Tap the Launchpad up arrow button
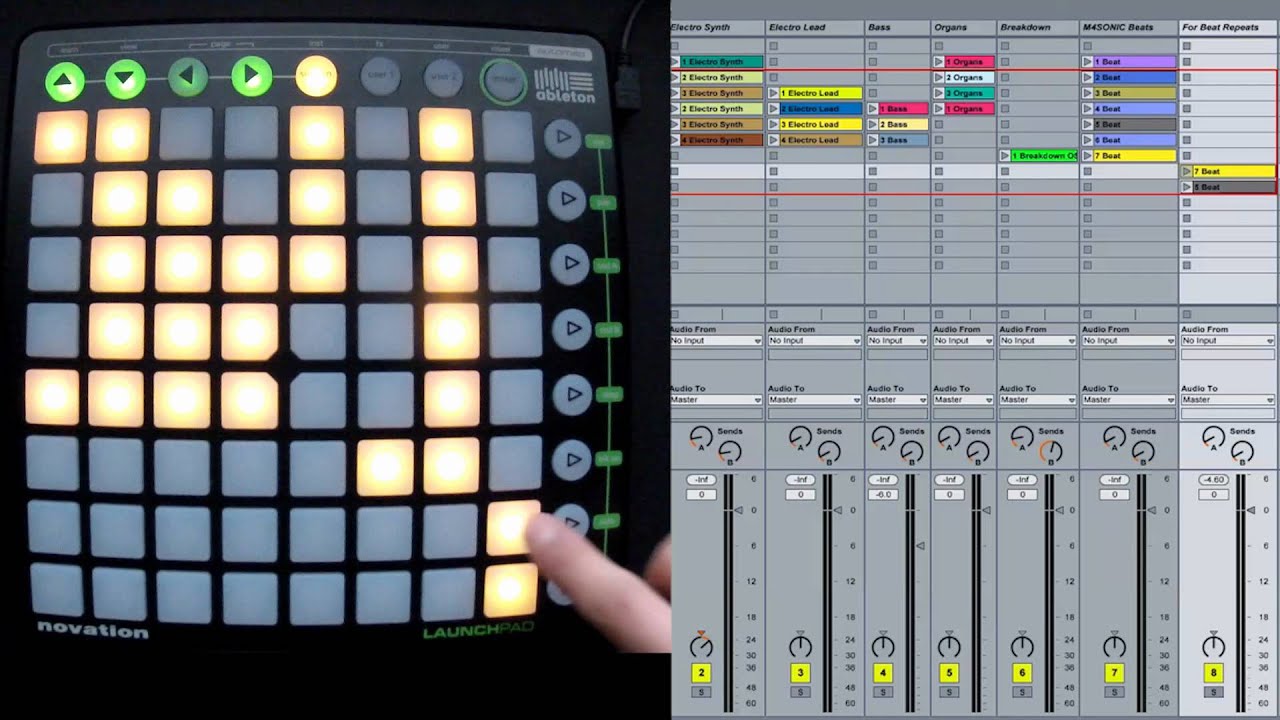The image size is (1280, 720). click(65, 81)
